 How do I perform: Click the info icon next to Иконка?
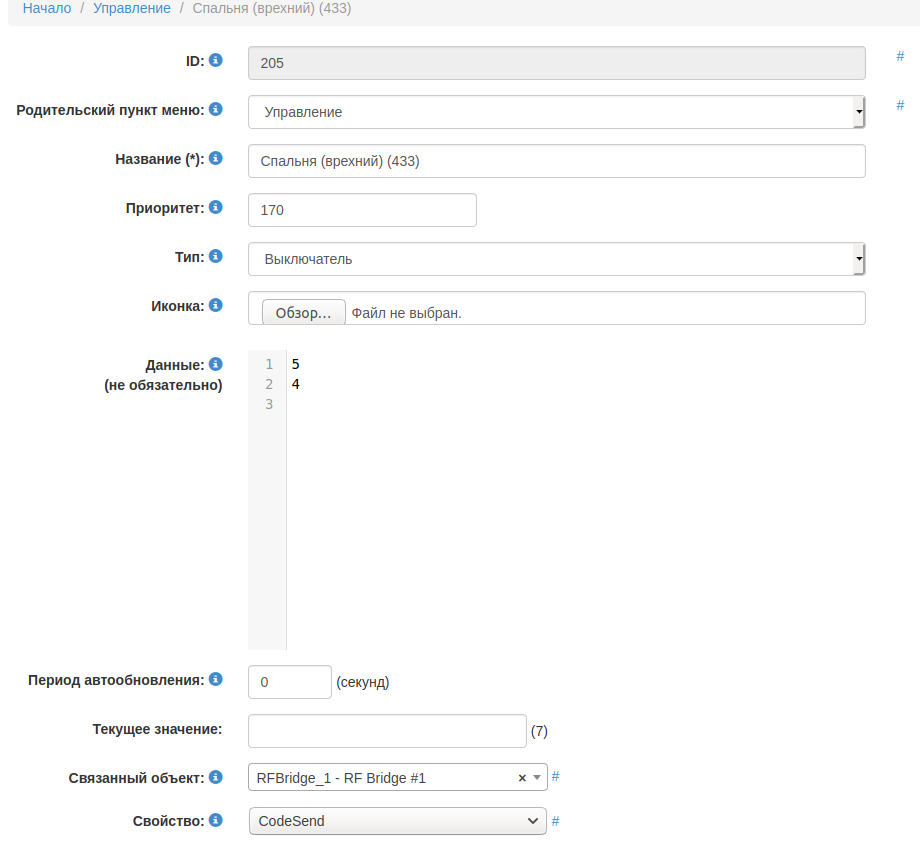[215, 305]
